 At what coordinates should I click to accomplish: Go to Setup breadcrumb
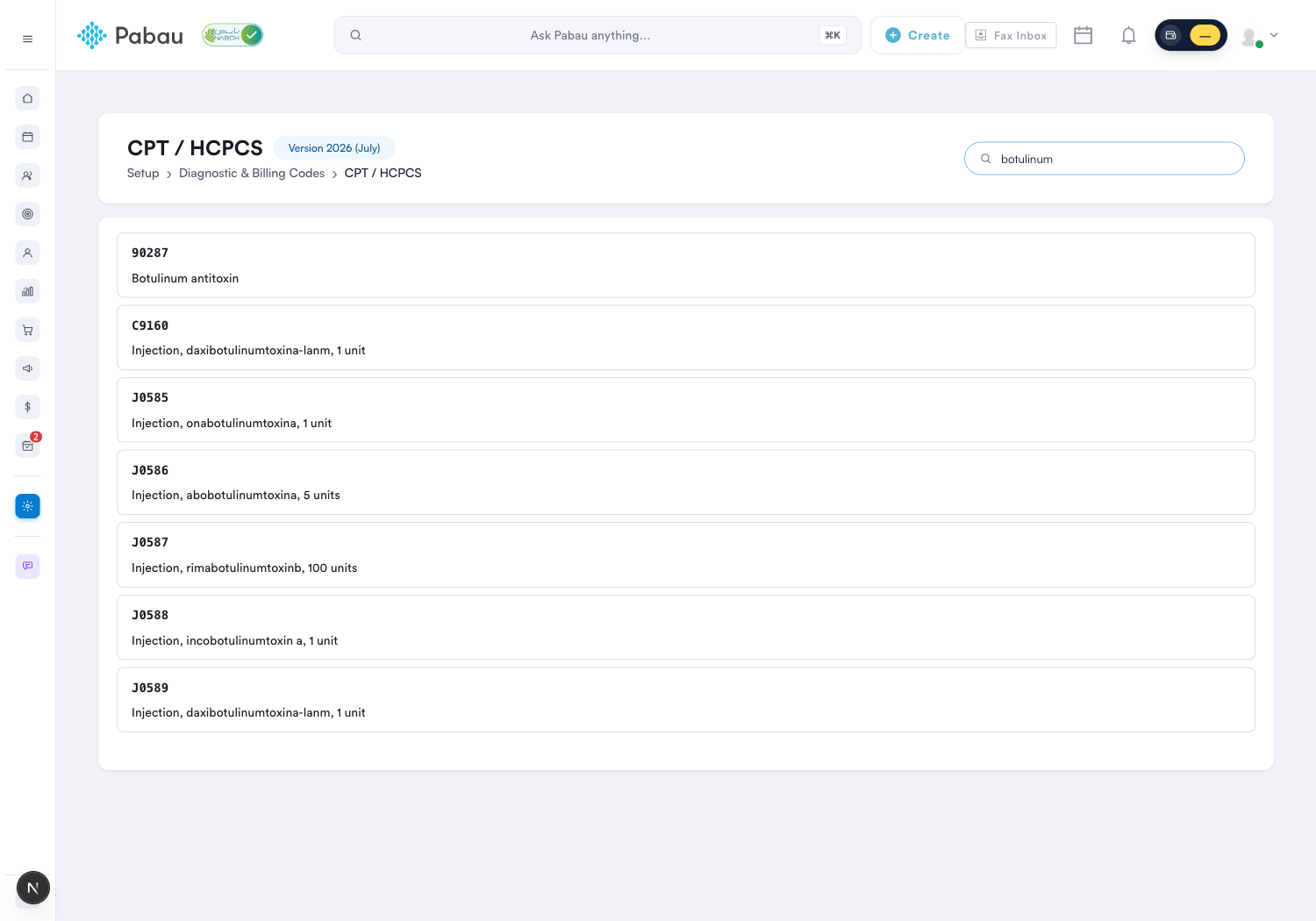pyautogui.click(x=143, y=173)
